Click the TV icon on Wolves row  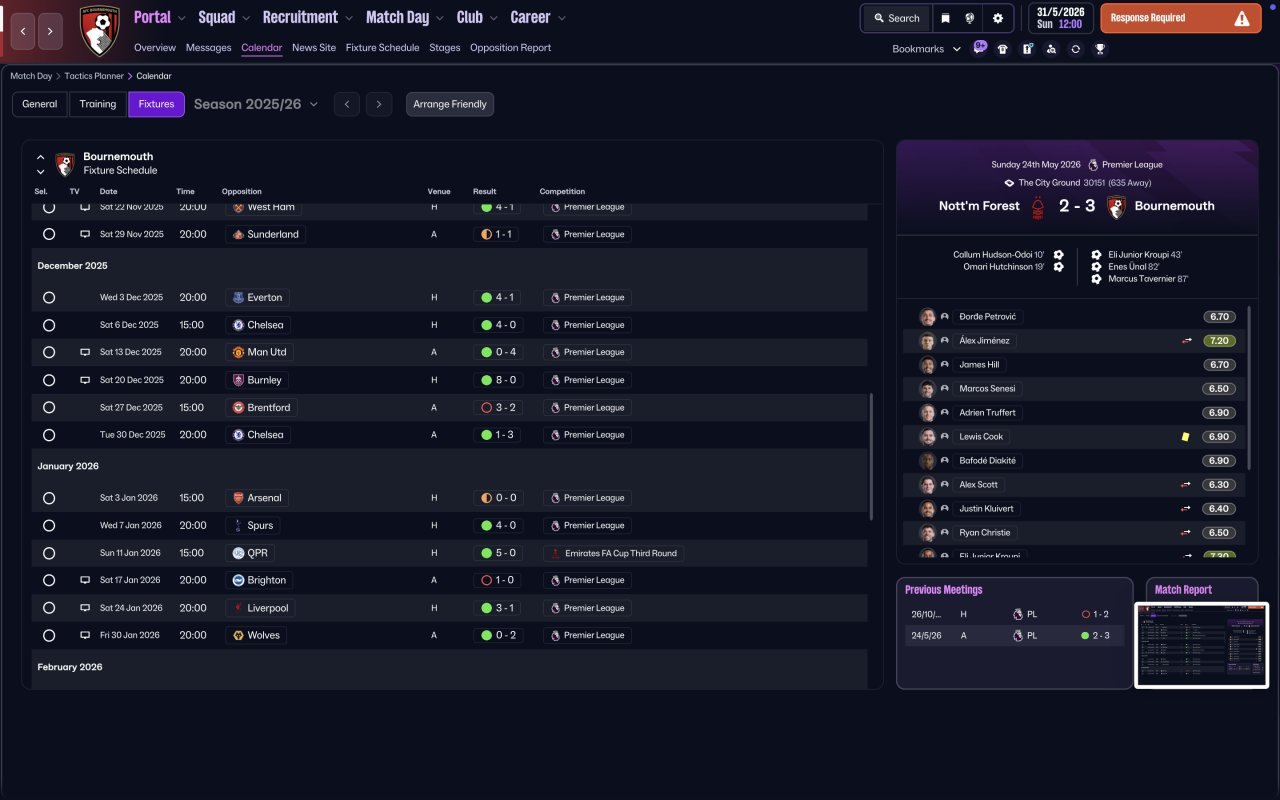85,635
